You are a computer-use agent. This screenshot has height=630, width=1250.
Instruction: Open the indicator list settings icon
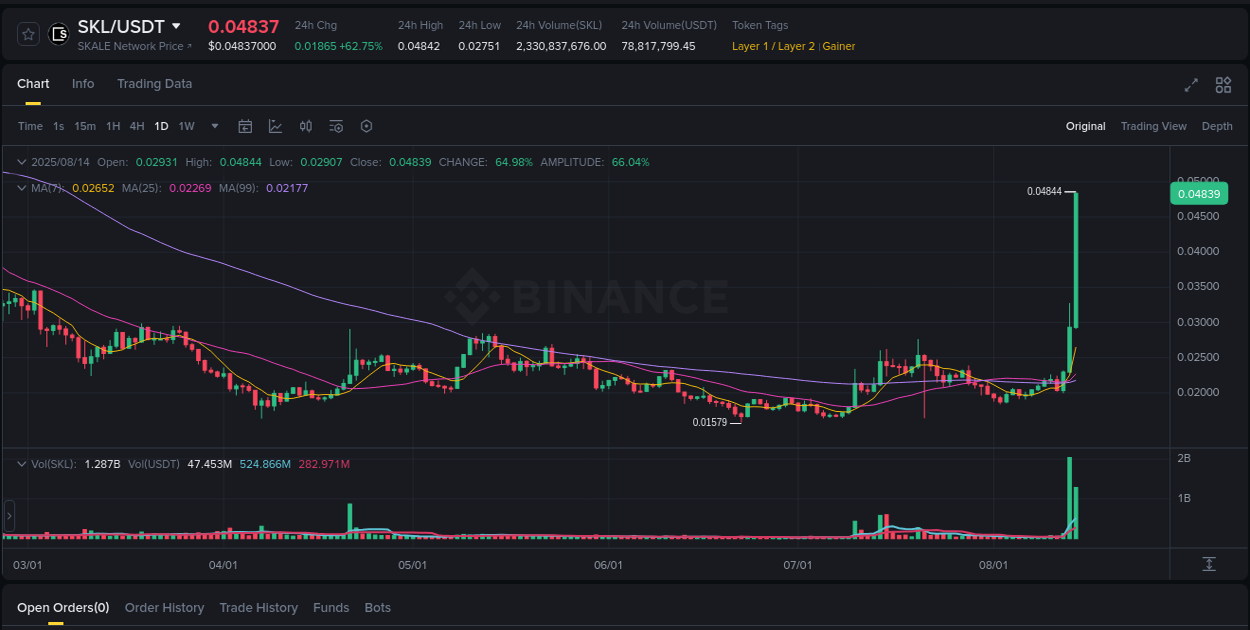click(x=336, y=126)
